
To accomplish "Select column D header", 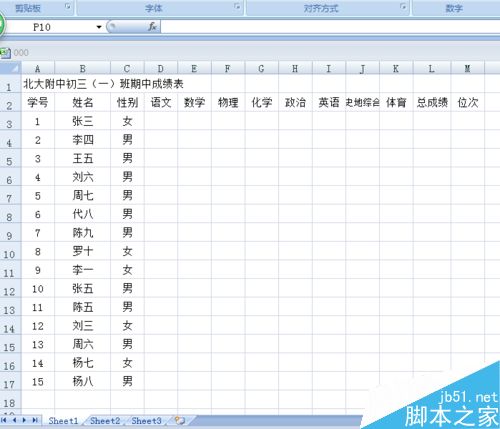I will (x=161, y=69).
